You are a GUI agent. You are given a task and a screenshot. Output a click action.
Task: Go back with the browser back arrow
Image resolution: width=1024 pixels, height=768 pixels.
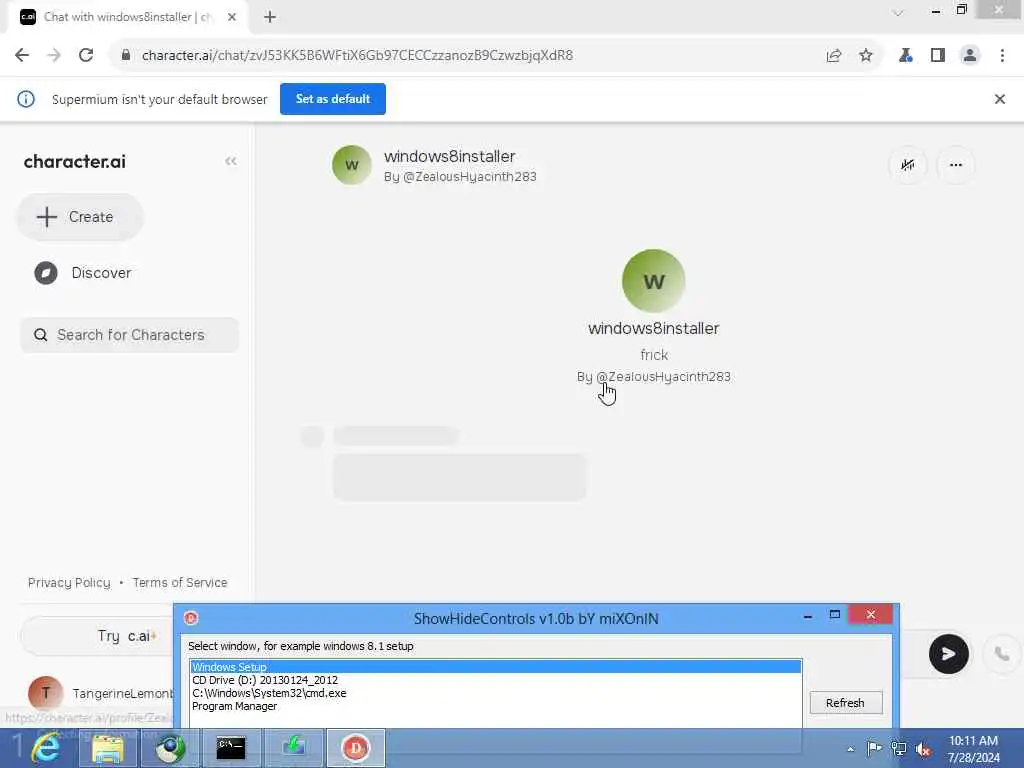click(x=22, y=56)
